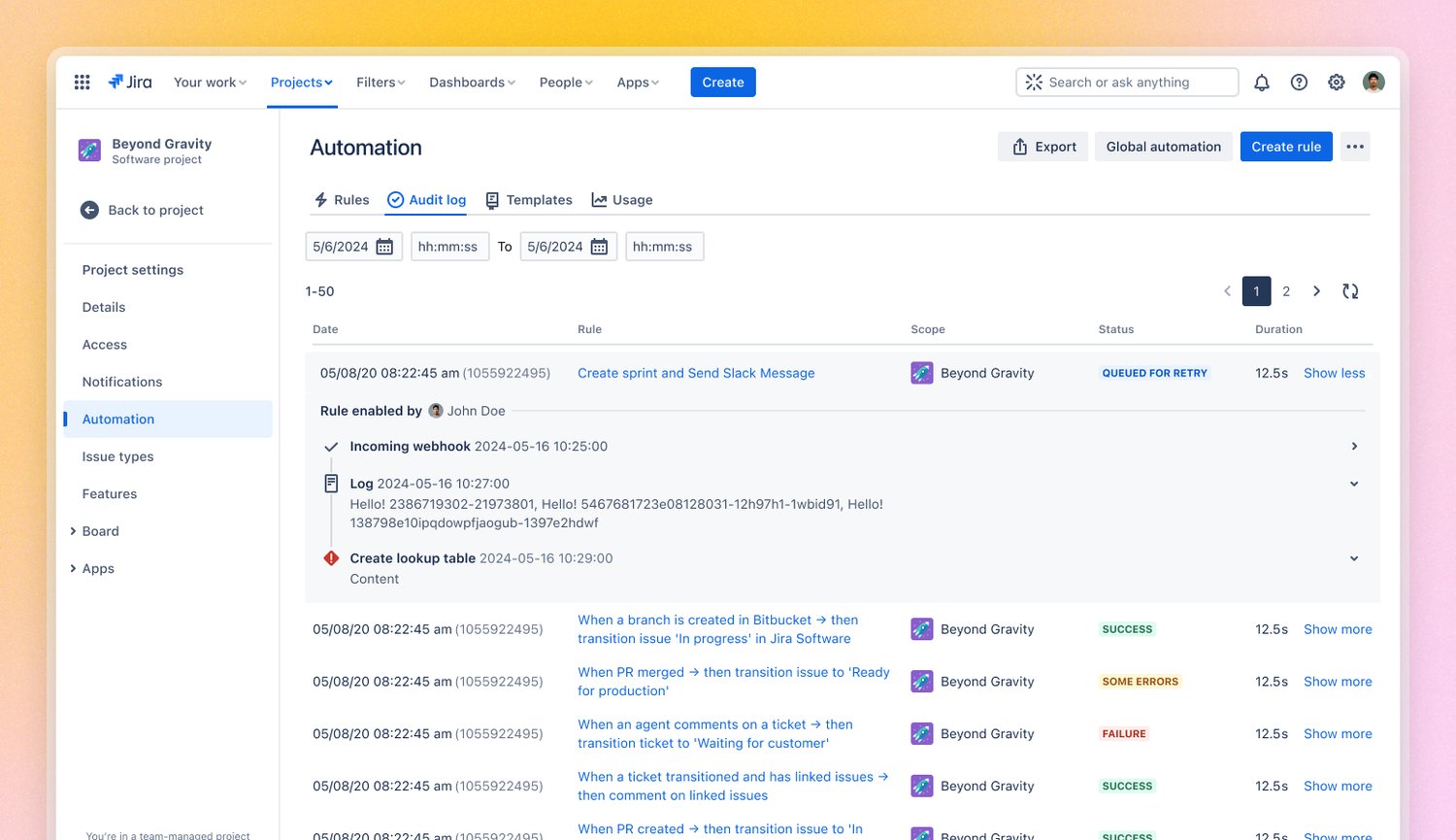Image resolution: width=1456 pixels, height=840 pixels.
Task: Click the help question mark icon
Action: click(x=1299, y=82)
